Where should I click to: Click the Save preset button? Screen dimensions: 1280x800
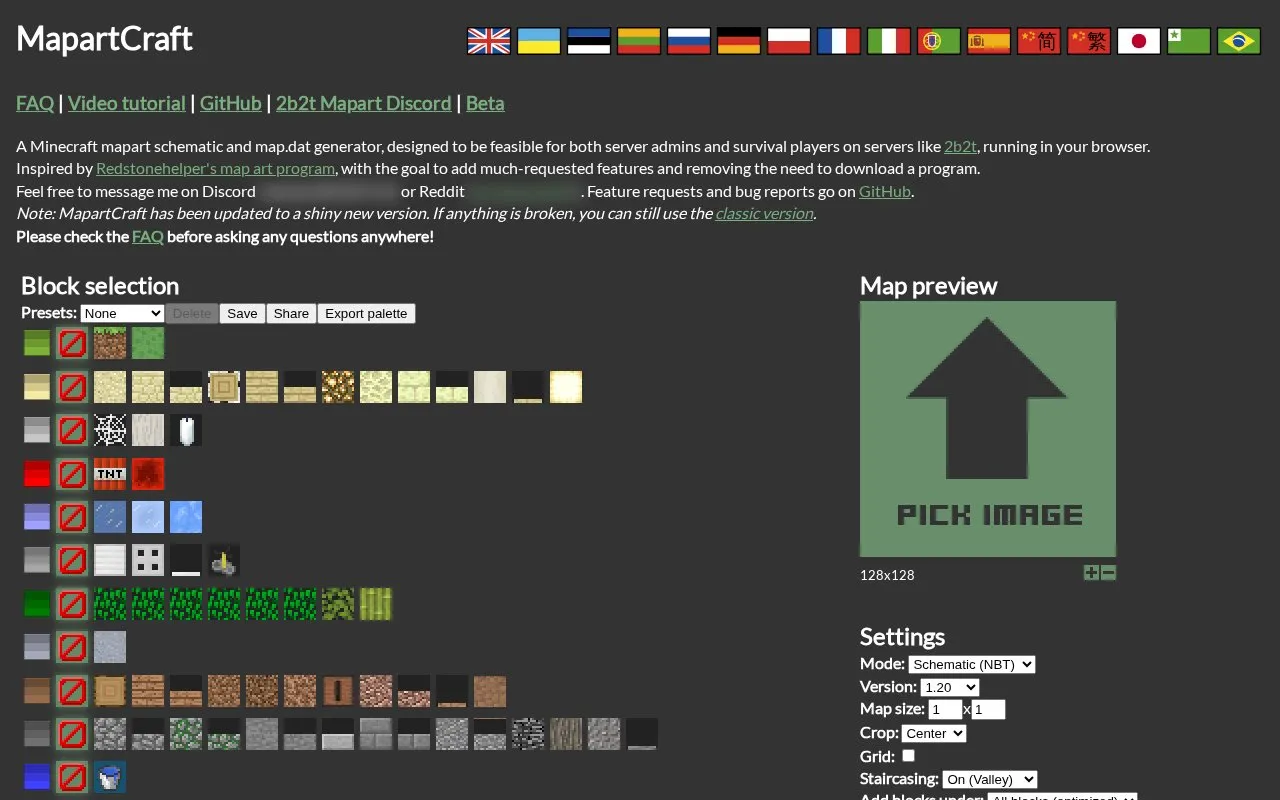pos(242,313)
